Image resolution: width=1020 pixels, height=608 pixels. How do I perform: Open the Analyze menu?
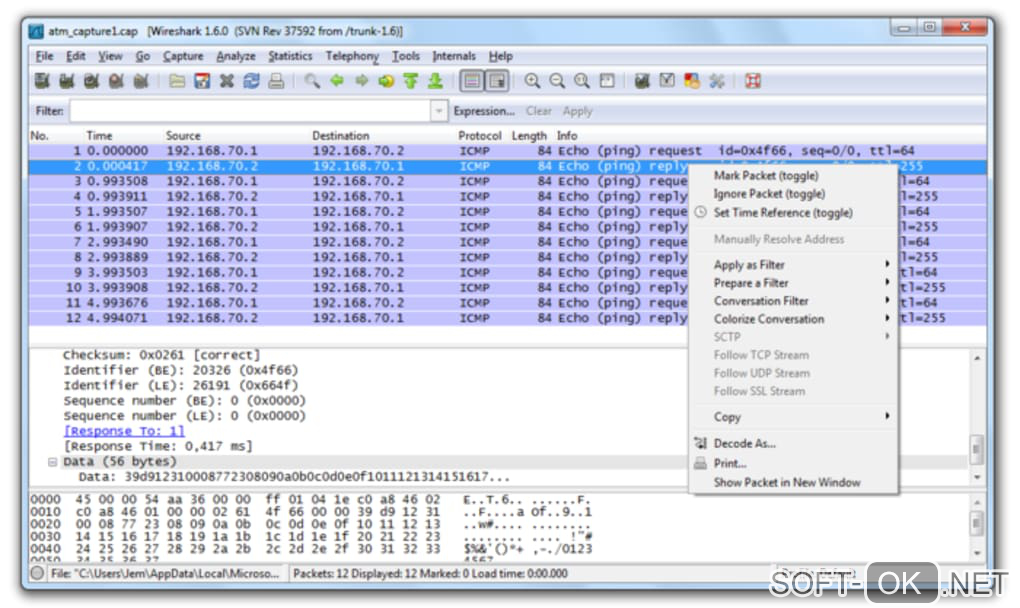click(235, 56)
